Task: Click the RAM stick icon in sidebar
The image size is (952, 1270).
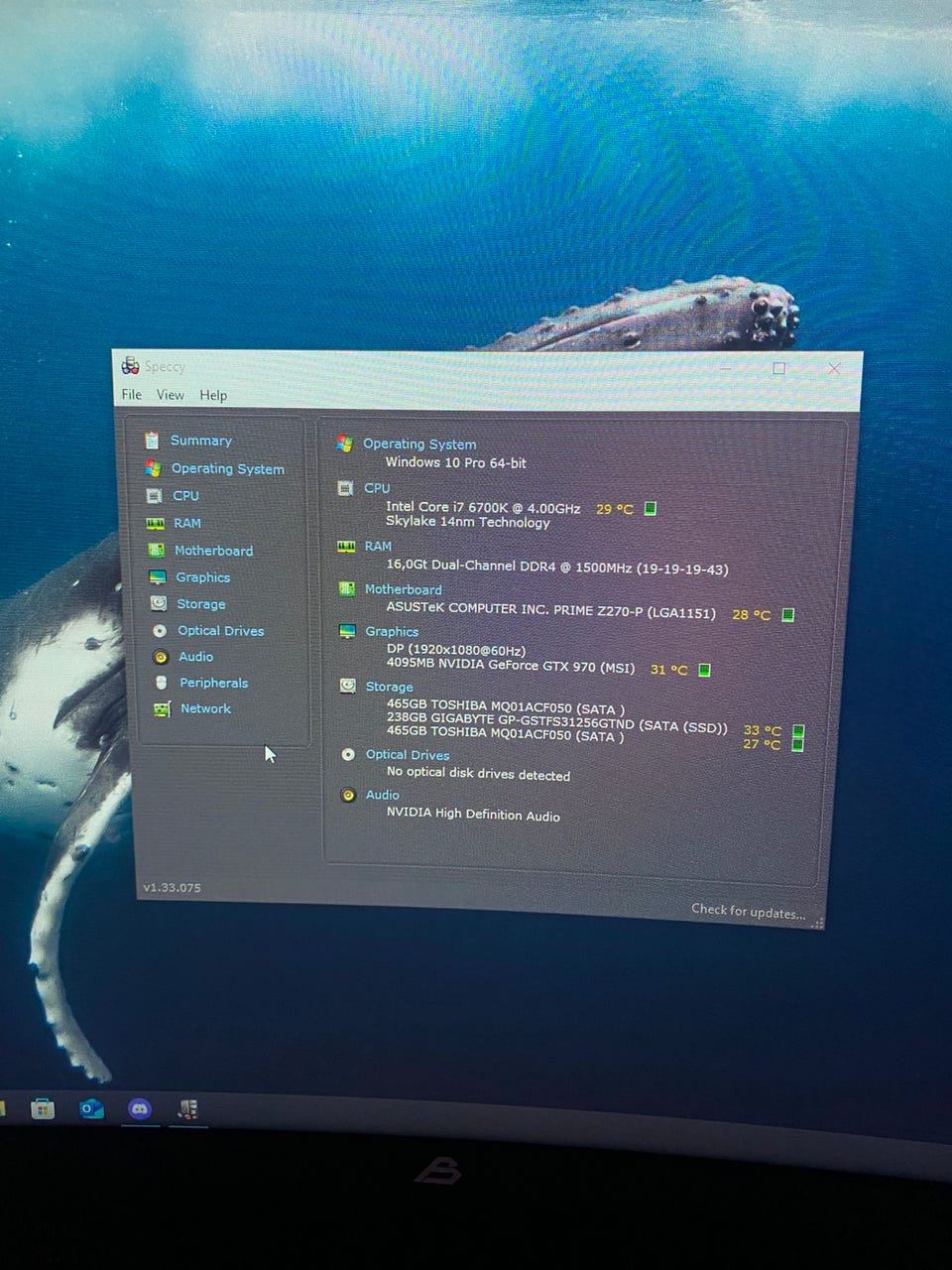Action: tap(156, 523)
